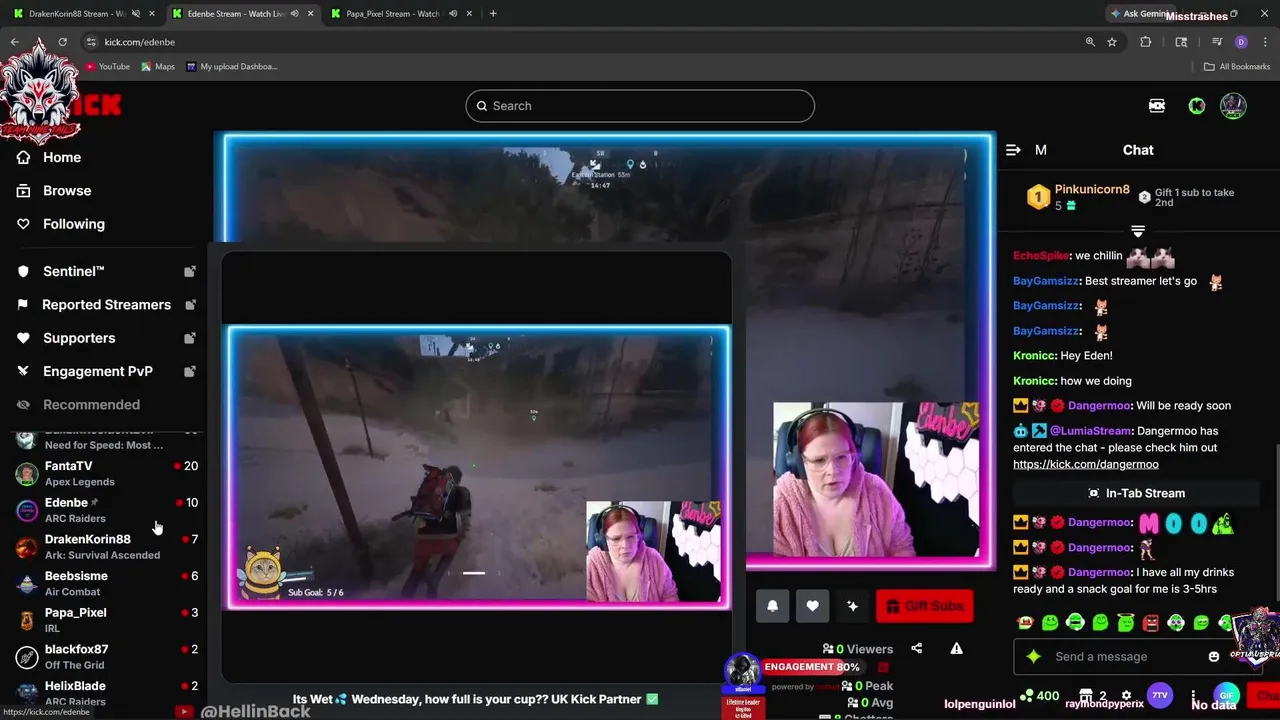The height and width of the screenshot is (720, 1280).
Task: Open YouTube bookmark
Action: click(x=107, y=67)
